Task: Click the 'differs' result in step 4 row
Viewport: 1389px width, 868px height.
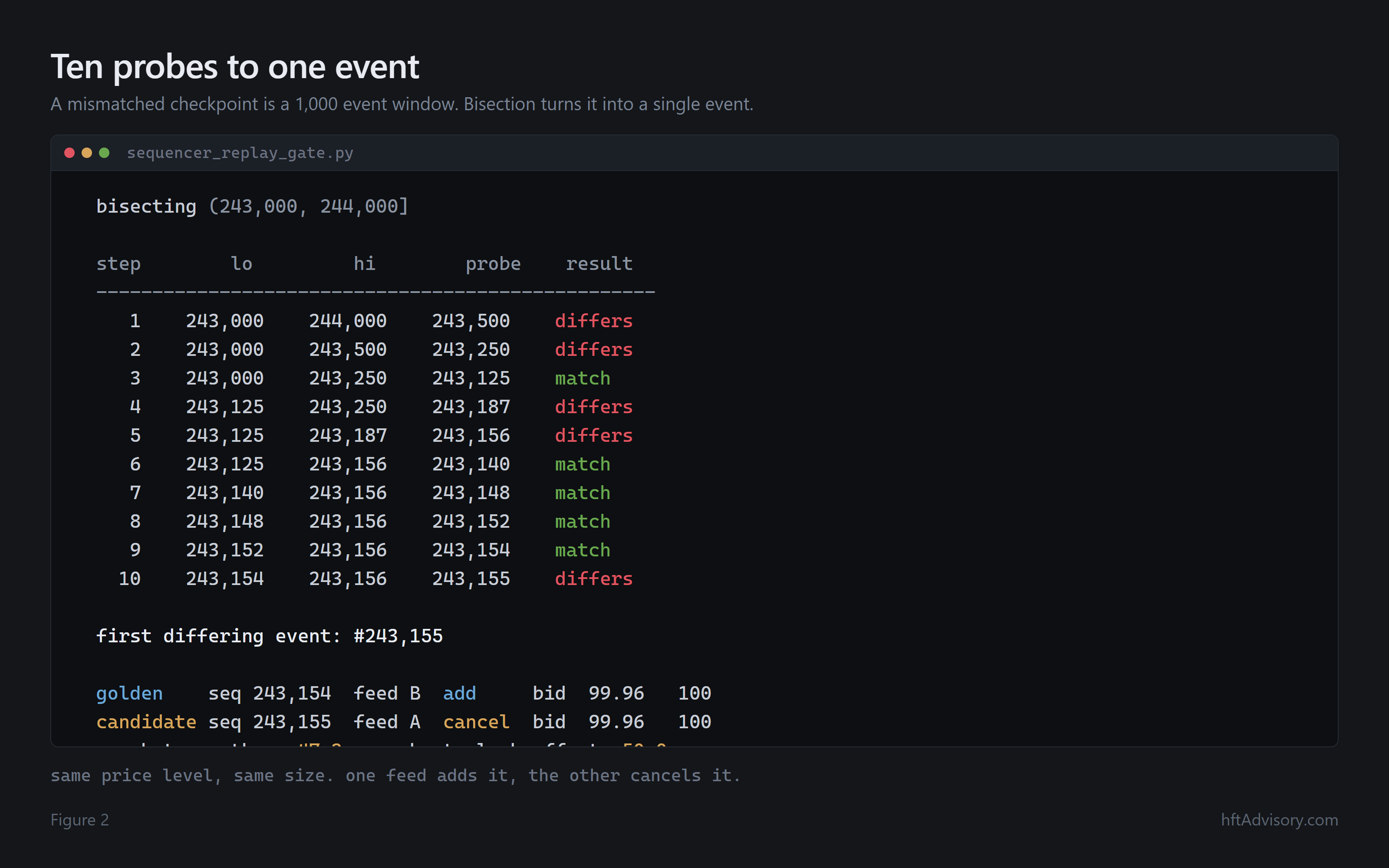Action: click(x=593, y=407)
